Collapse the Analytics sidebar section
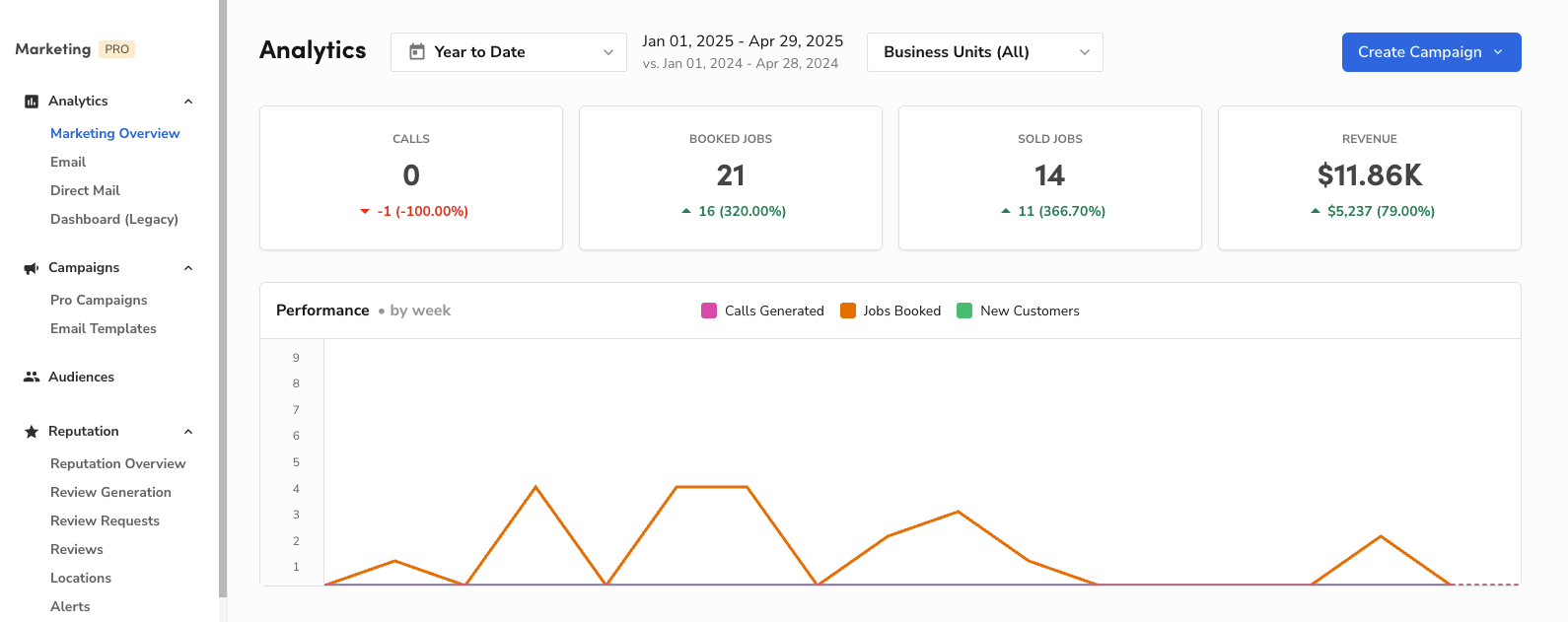The width and height of the screenshot is (1568, 622). [x=188, y=102]
